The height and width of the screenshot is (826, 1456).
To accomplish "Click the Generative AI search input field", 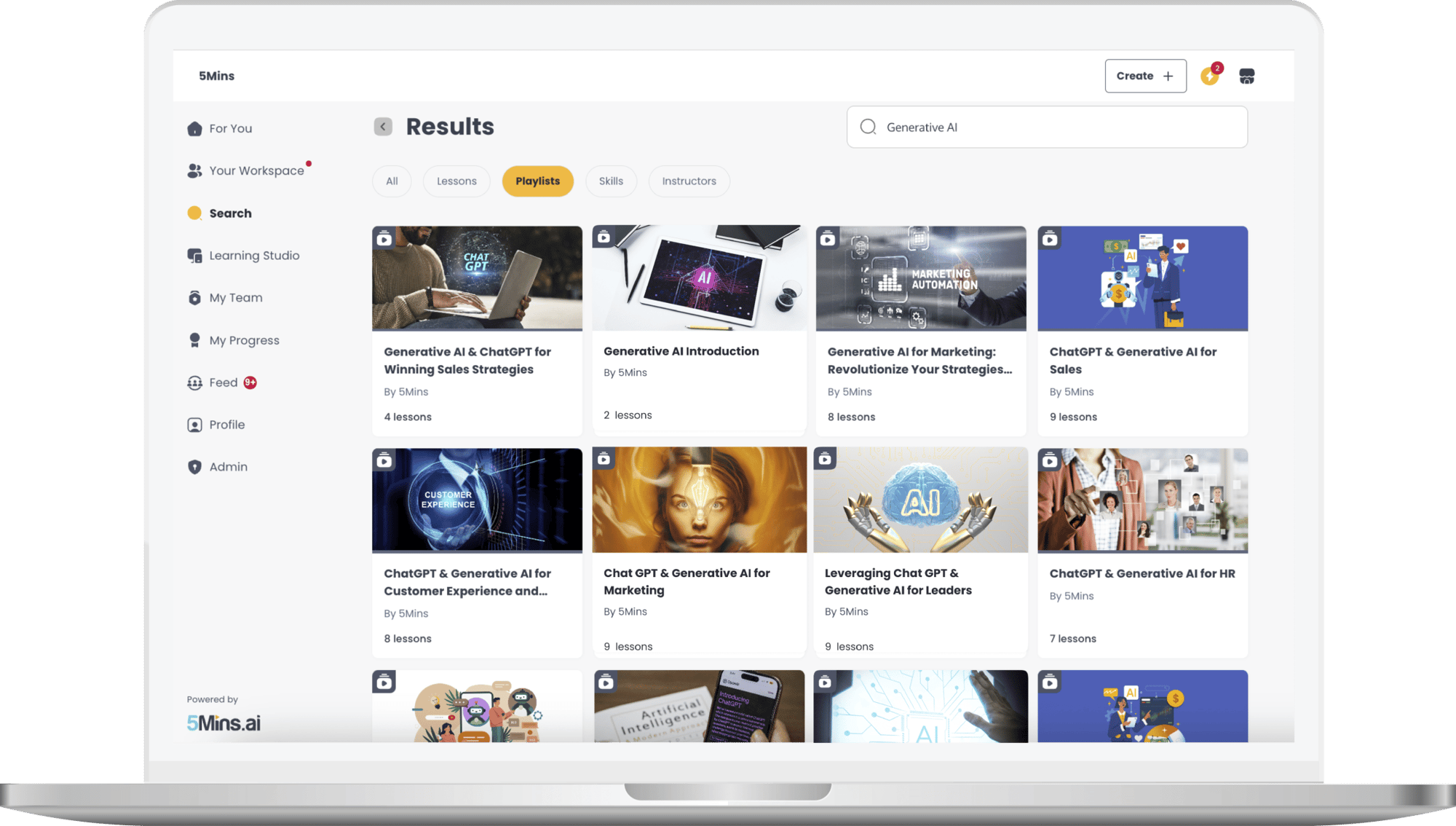I will 1047,127.
